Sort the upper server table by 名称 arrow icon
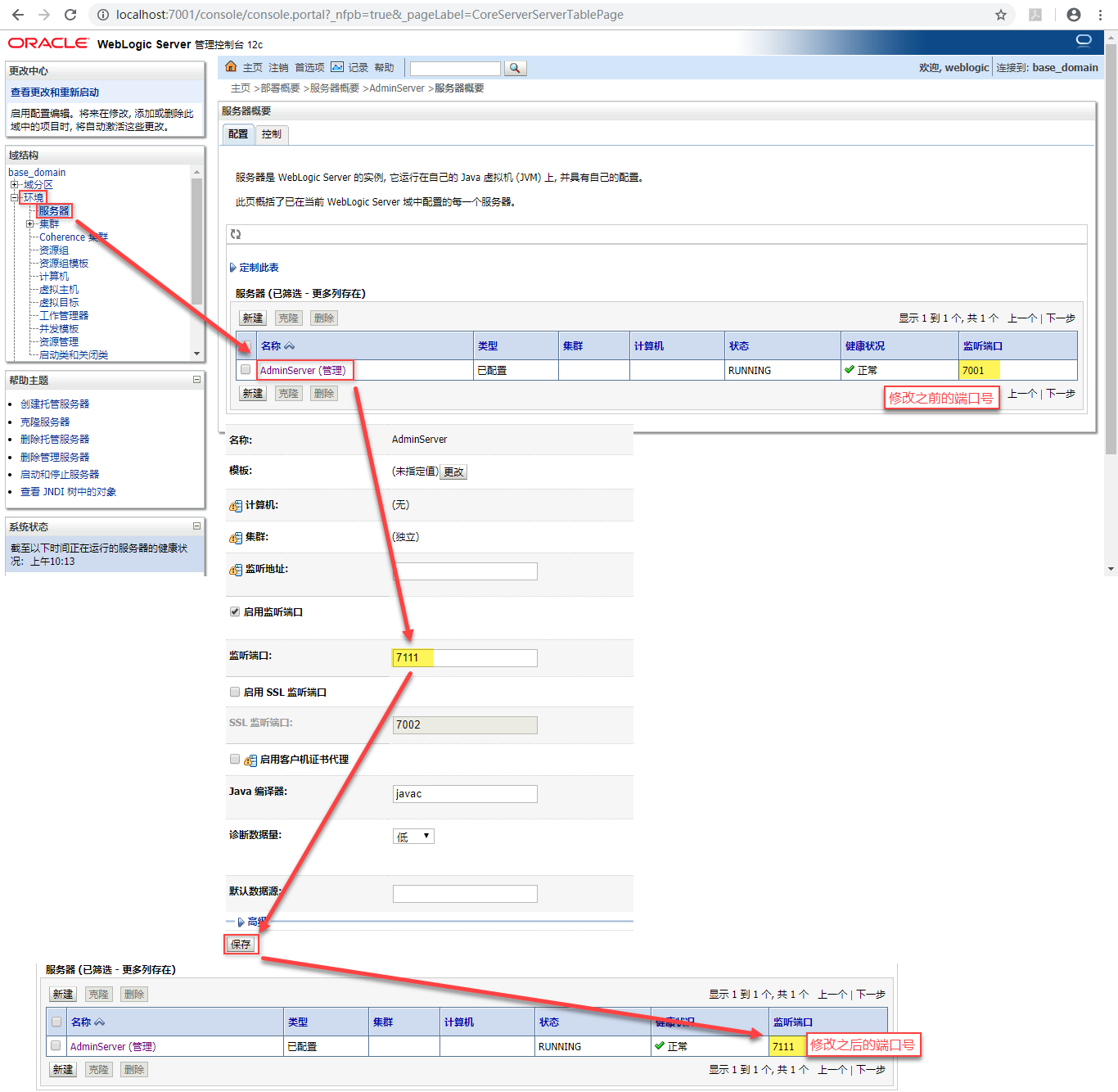Image resolution: width=1118 pixels, height=1092 pixels. coord(289,346)
